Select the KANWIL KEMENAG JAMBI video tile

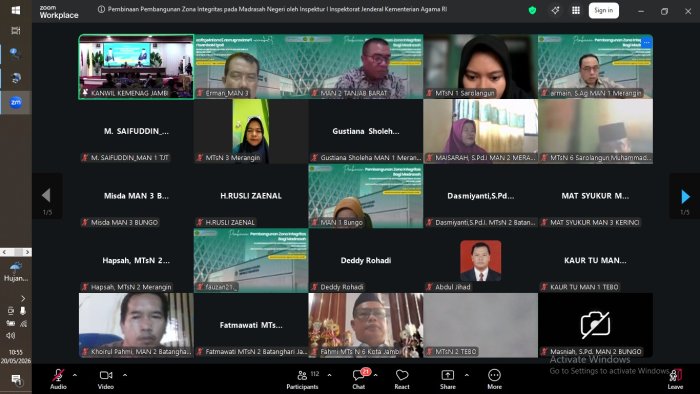(136, 66)
